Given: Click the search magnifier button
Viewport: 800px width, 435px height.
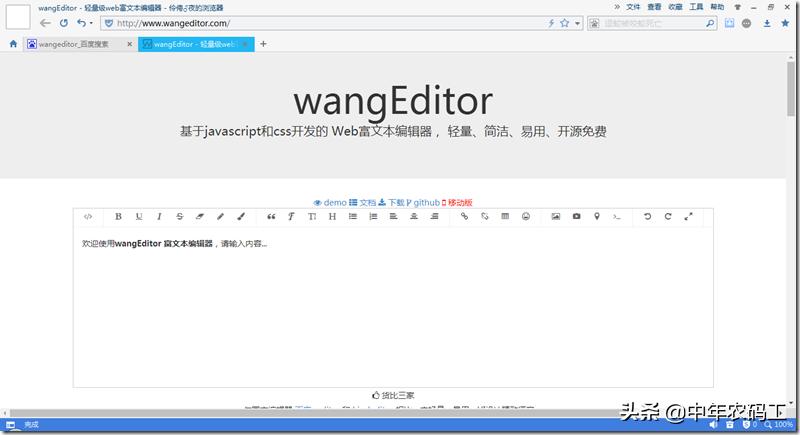Looking at the screenshot, I should [x=710, y=23].
